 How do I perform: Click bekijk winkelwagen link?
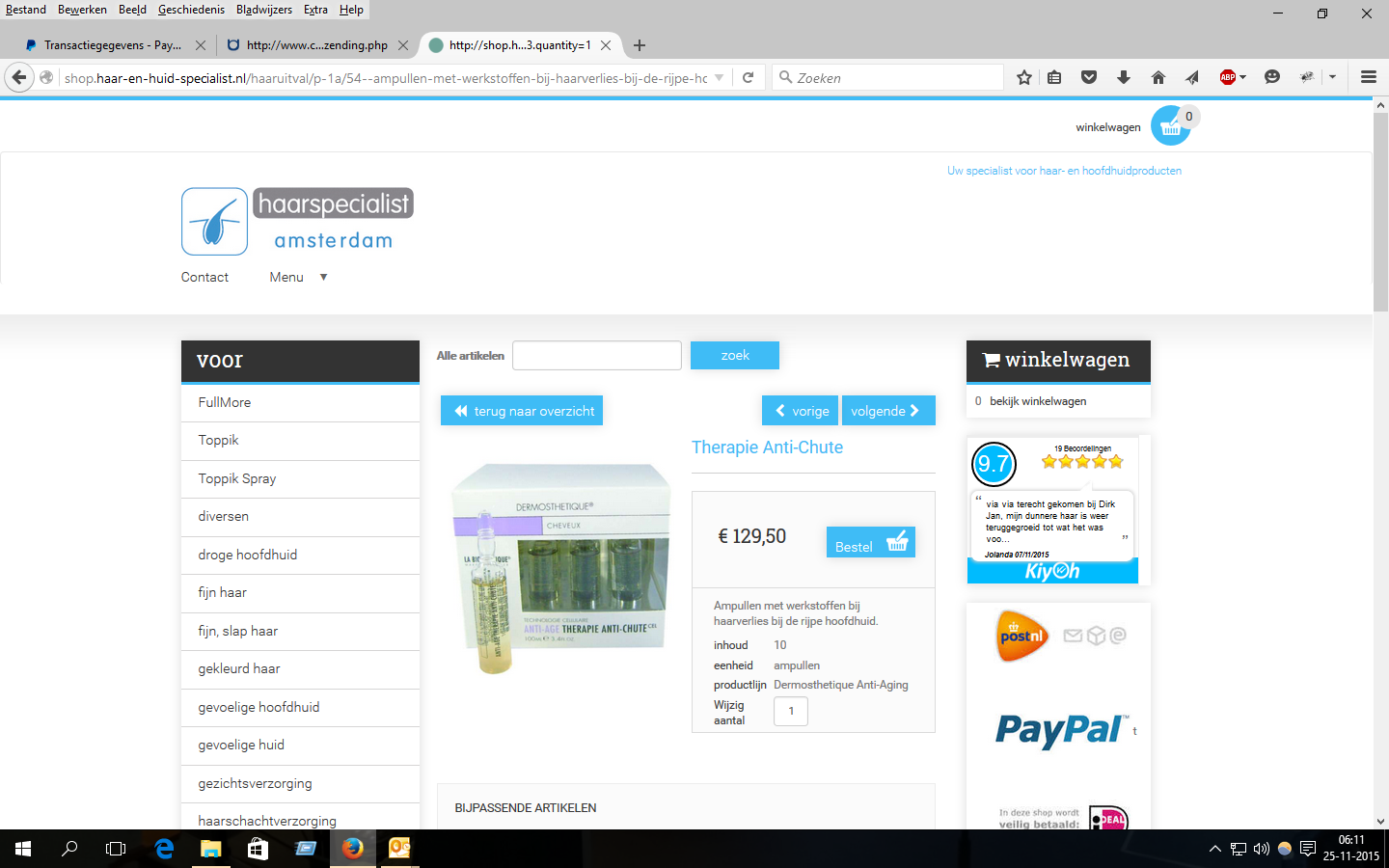(x=1038, y=401)
